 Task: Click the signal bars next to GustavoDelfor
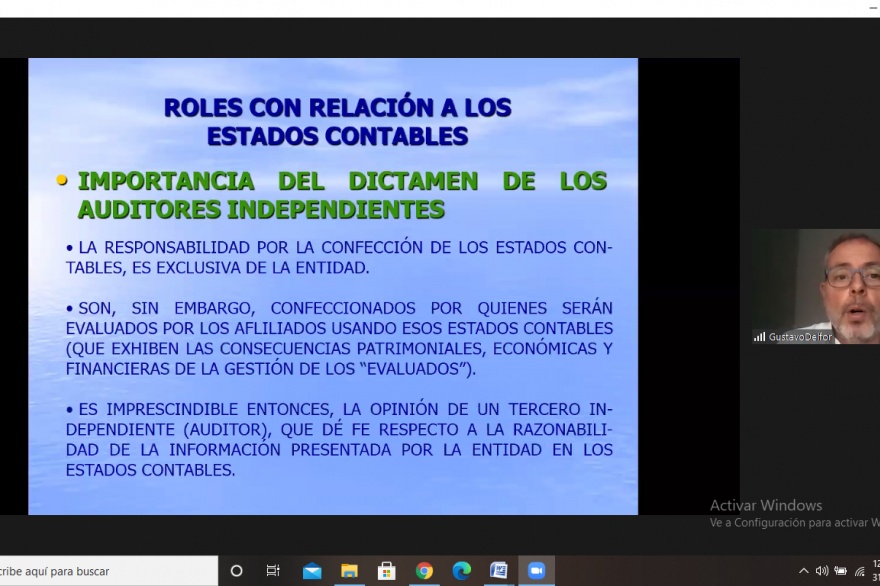[759, 337]
